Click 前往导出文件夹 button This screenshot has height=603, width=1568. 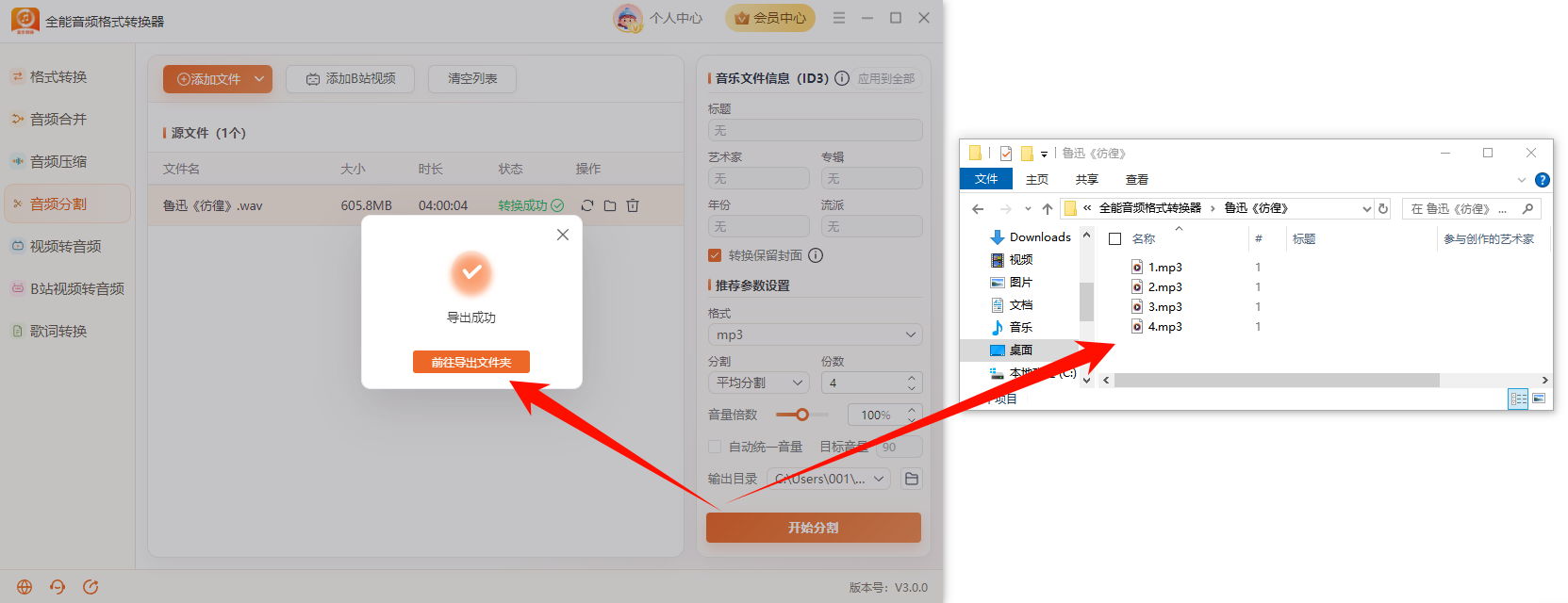tap(471, 362)
